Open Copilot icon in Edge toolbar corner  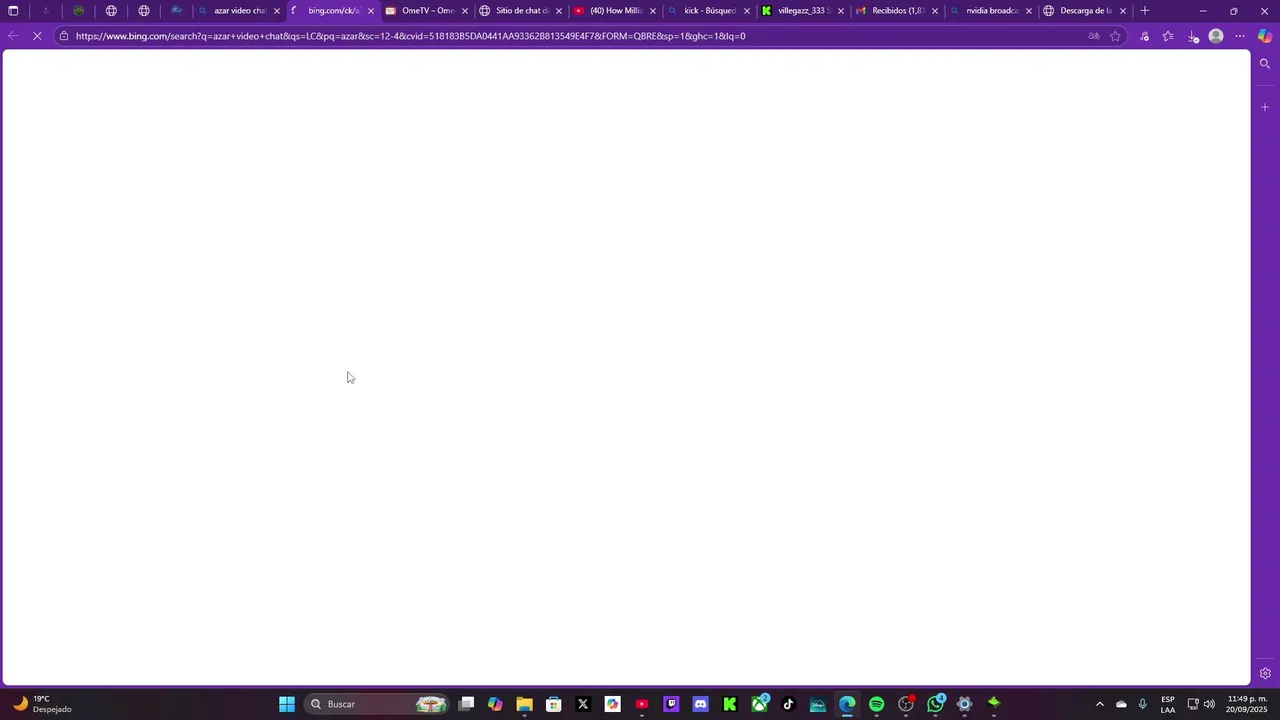point(1265,36)
